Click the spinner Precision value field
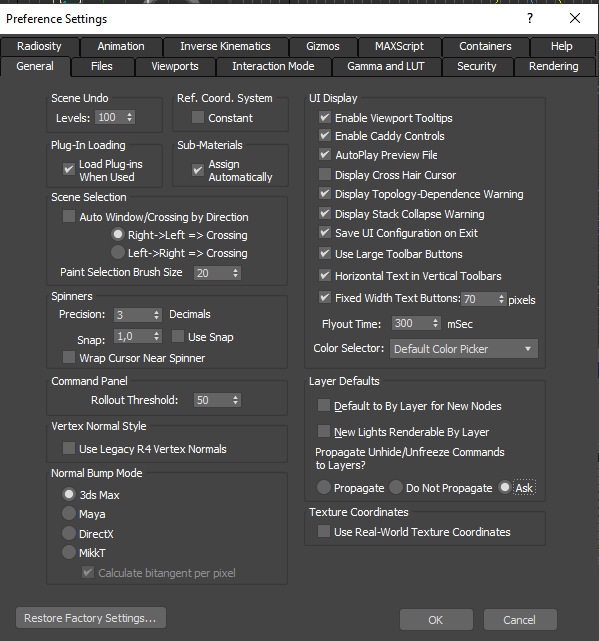 click(x=133, y=315)
